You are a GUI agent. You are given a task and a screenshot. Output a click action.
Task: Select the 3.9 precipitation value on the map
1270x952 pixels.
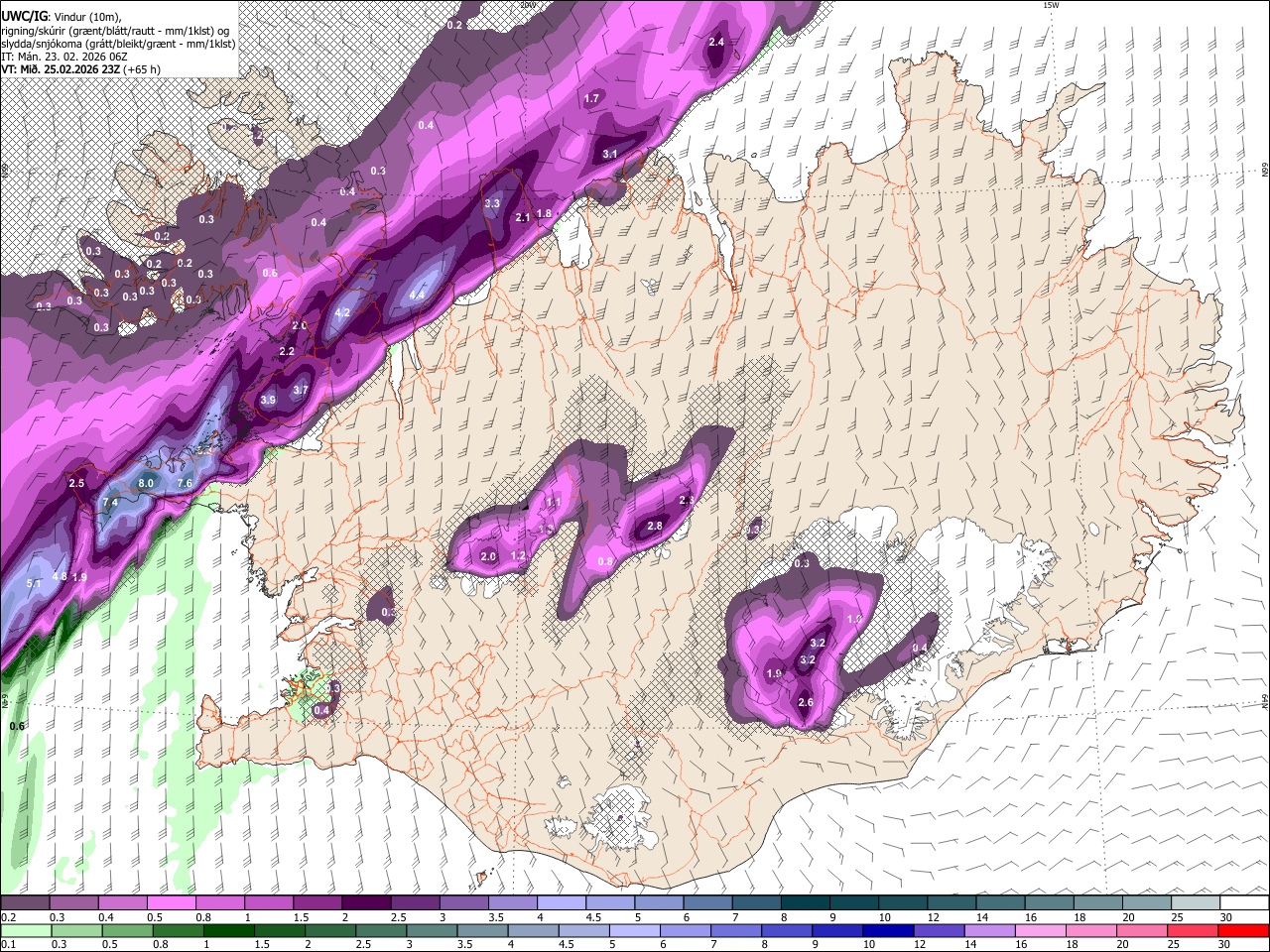[268, 400]
